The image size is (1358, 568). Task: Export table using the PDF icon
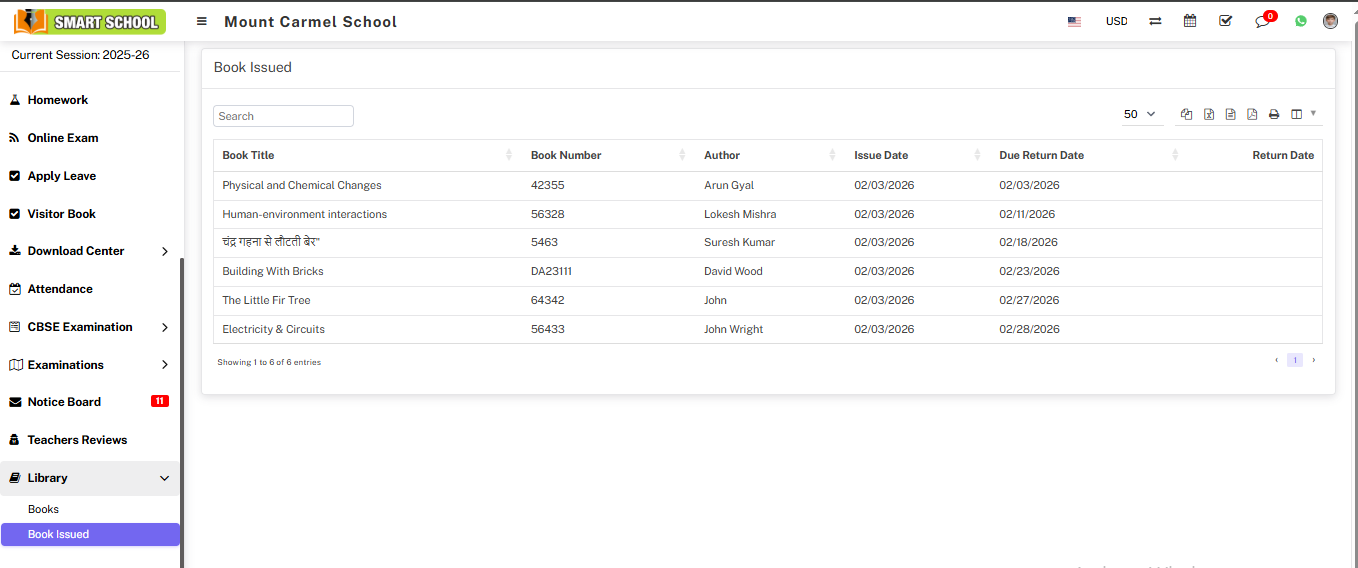[1252, 115]
